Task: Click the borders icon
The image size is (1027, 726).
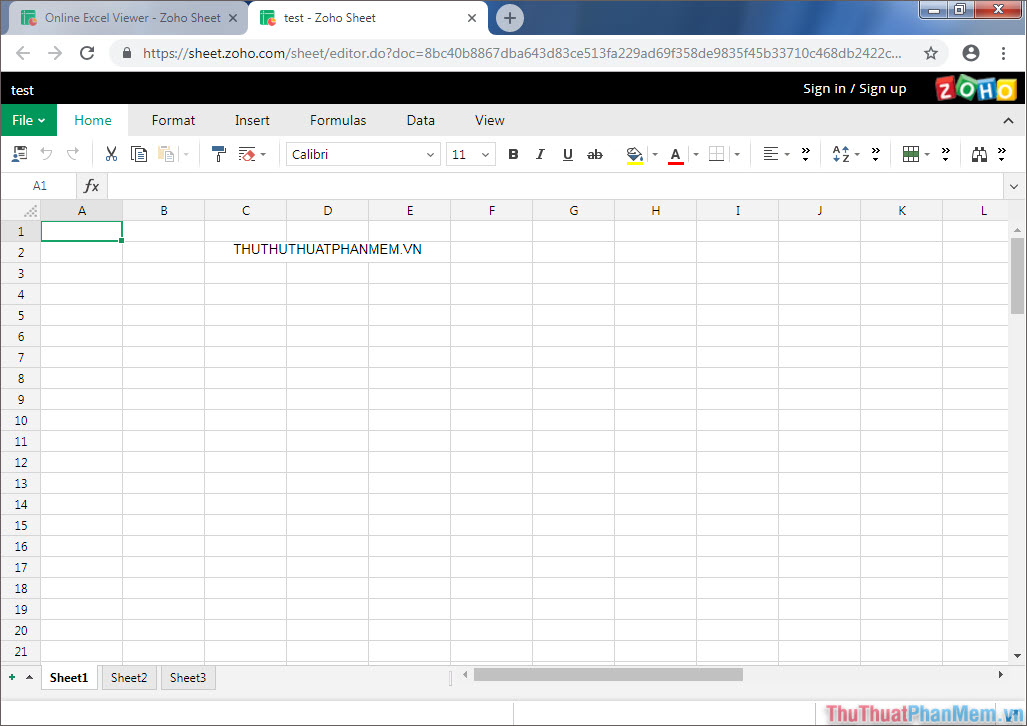Action: pyautogui.click(x=717, y=154)
